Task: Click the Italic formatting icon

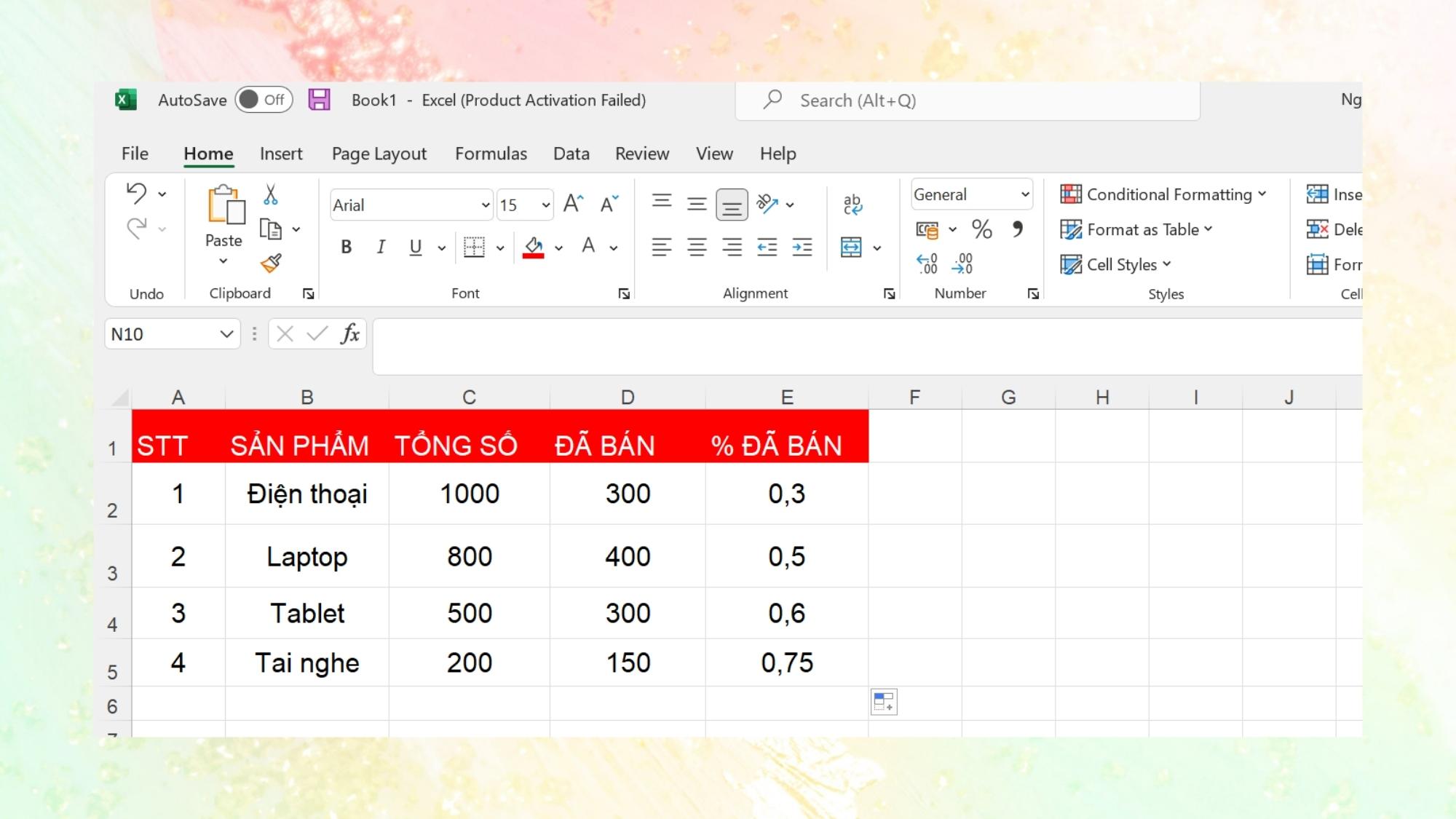Action: (x=382, y=247)
